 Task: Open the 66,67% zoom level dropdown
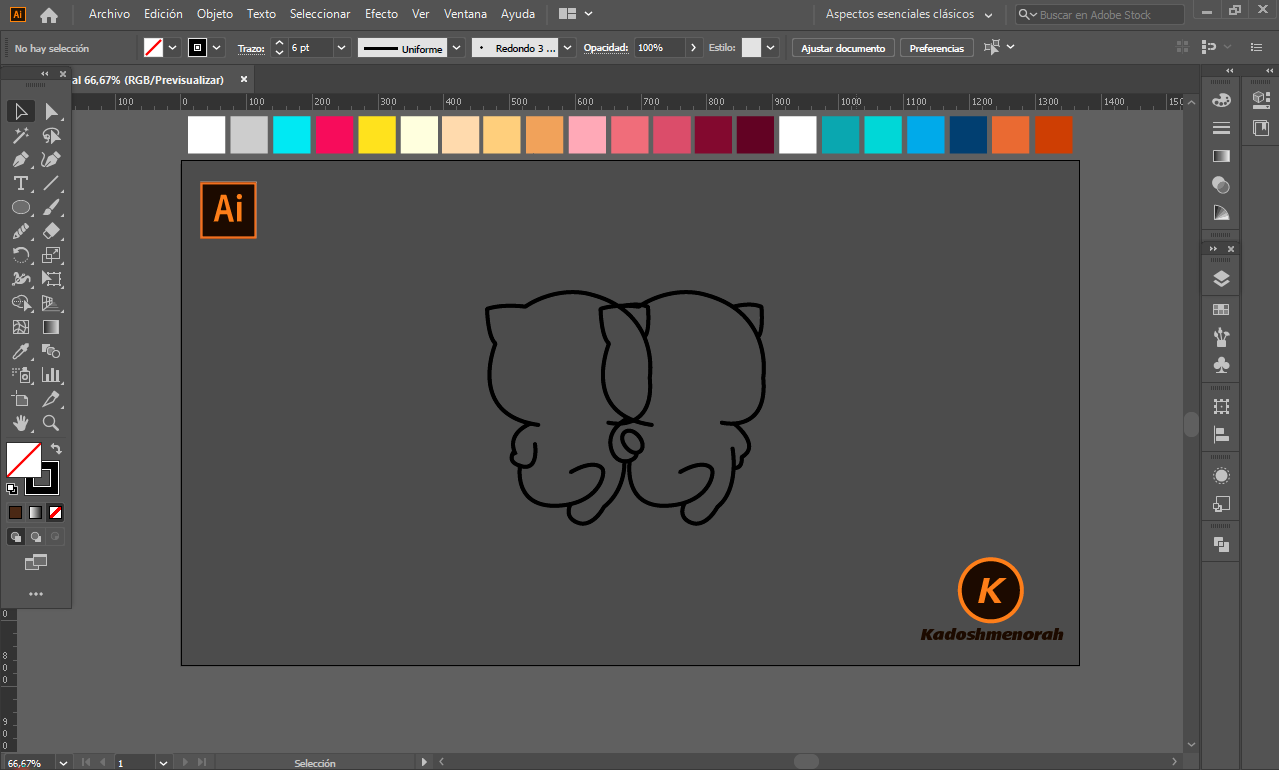coord(63,763)
